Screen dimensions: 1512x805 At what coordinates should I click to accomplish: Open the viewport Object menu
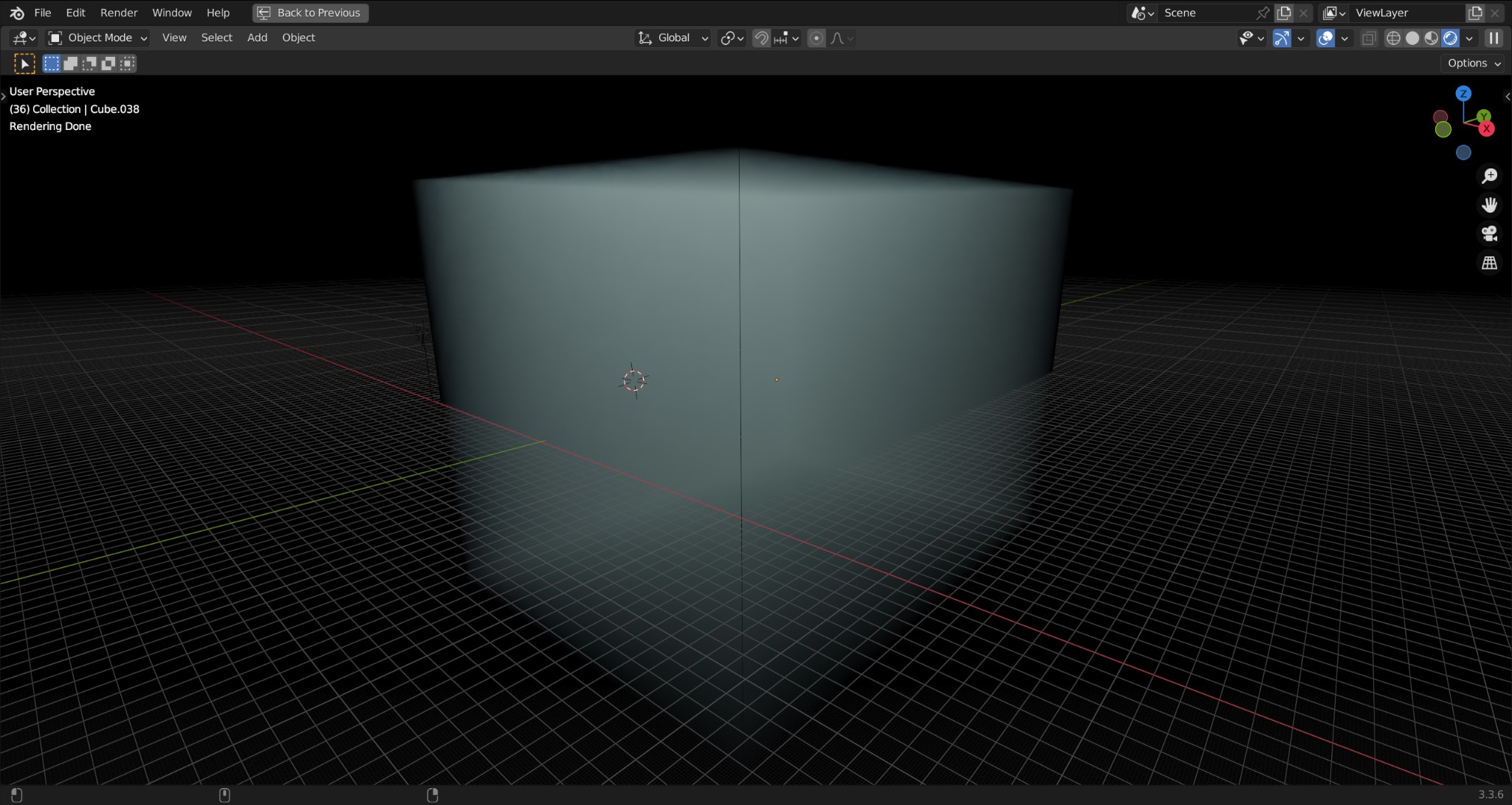click(298, 38)
